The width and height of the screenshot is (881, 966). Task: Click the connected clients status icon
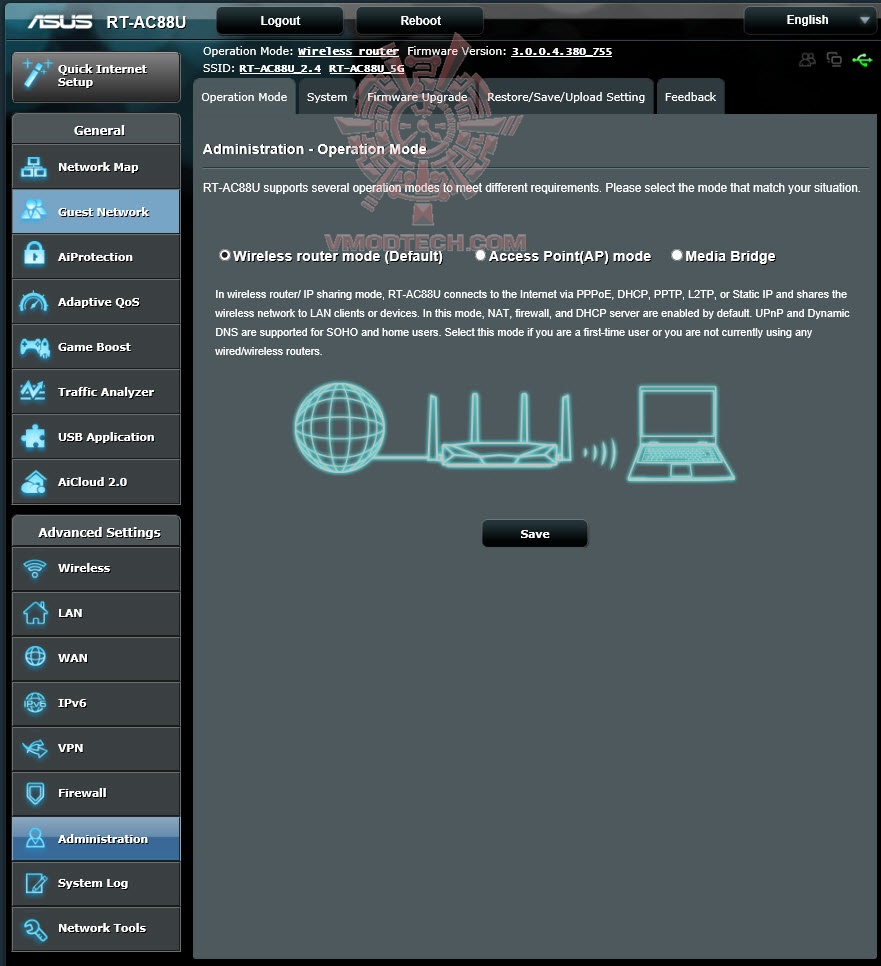pos(834,59)
